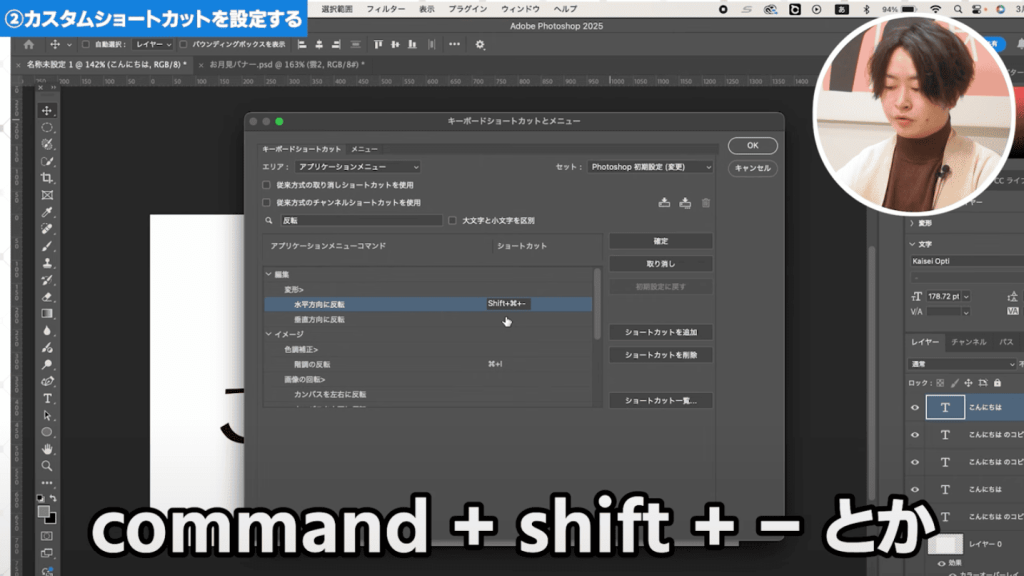Toggle 大文字と小文字を区別 checkbox
1024x576 pixels.
click(x=453, y=221)
